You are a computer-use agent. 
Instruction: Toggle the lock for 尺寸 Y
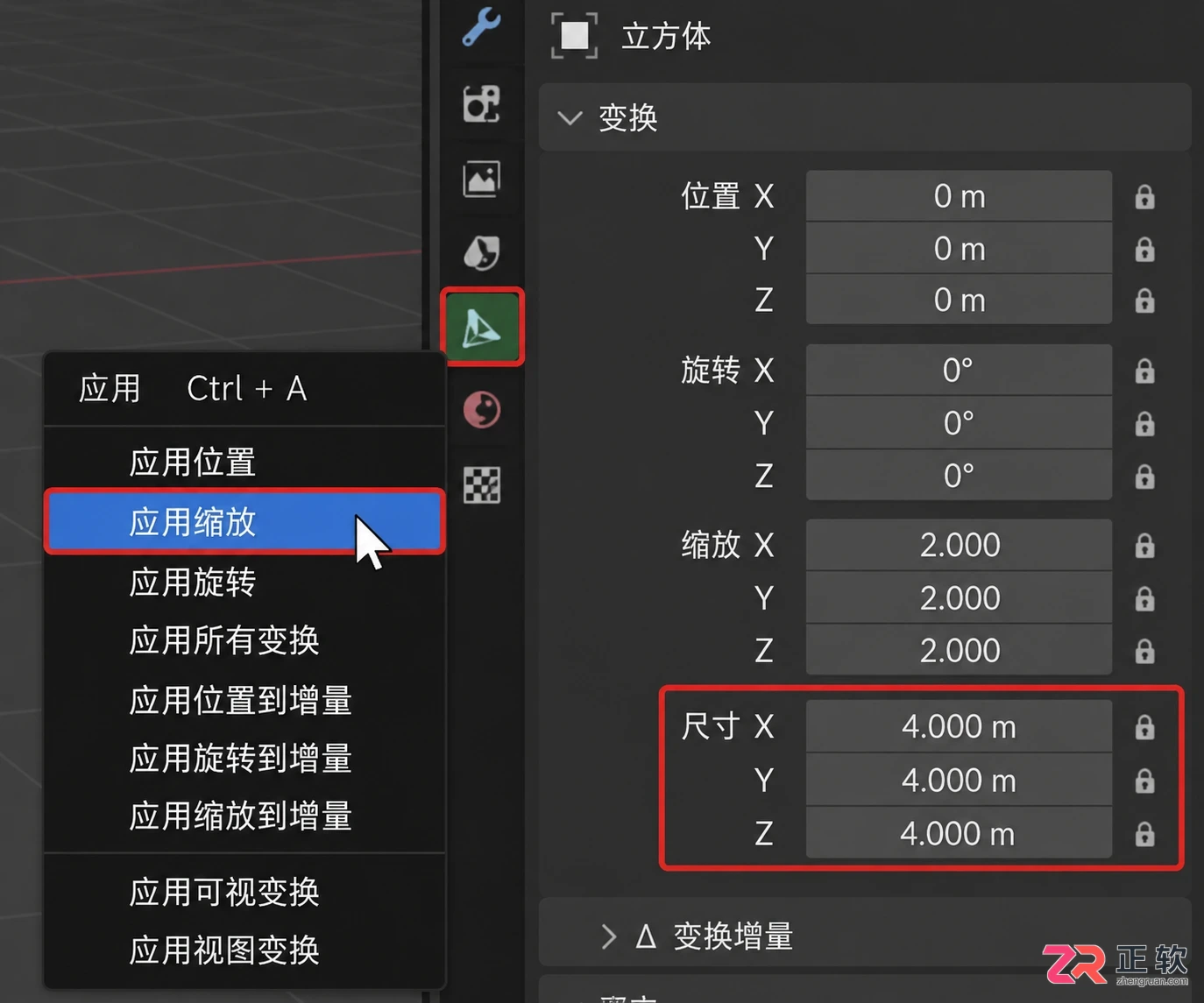tap(1144, 780)
